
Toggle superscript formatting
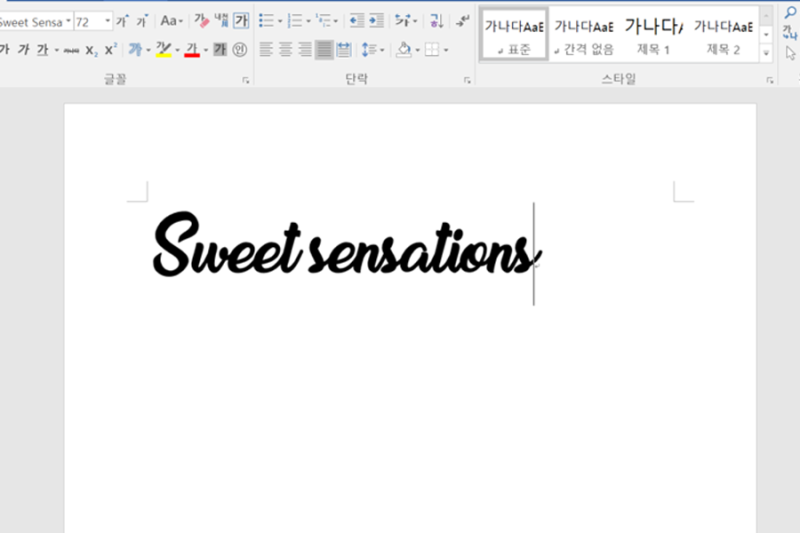point(110,49)
